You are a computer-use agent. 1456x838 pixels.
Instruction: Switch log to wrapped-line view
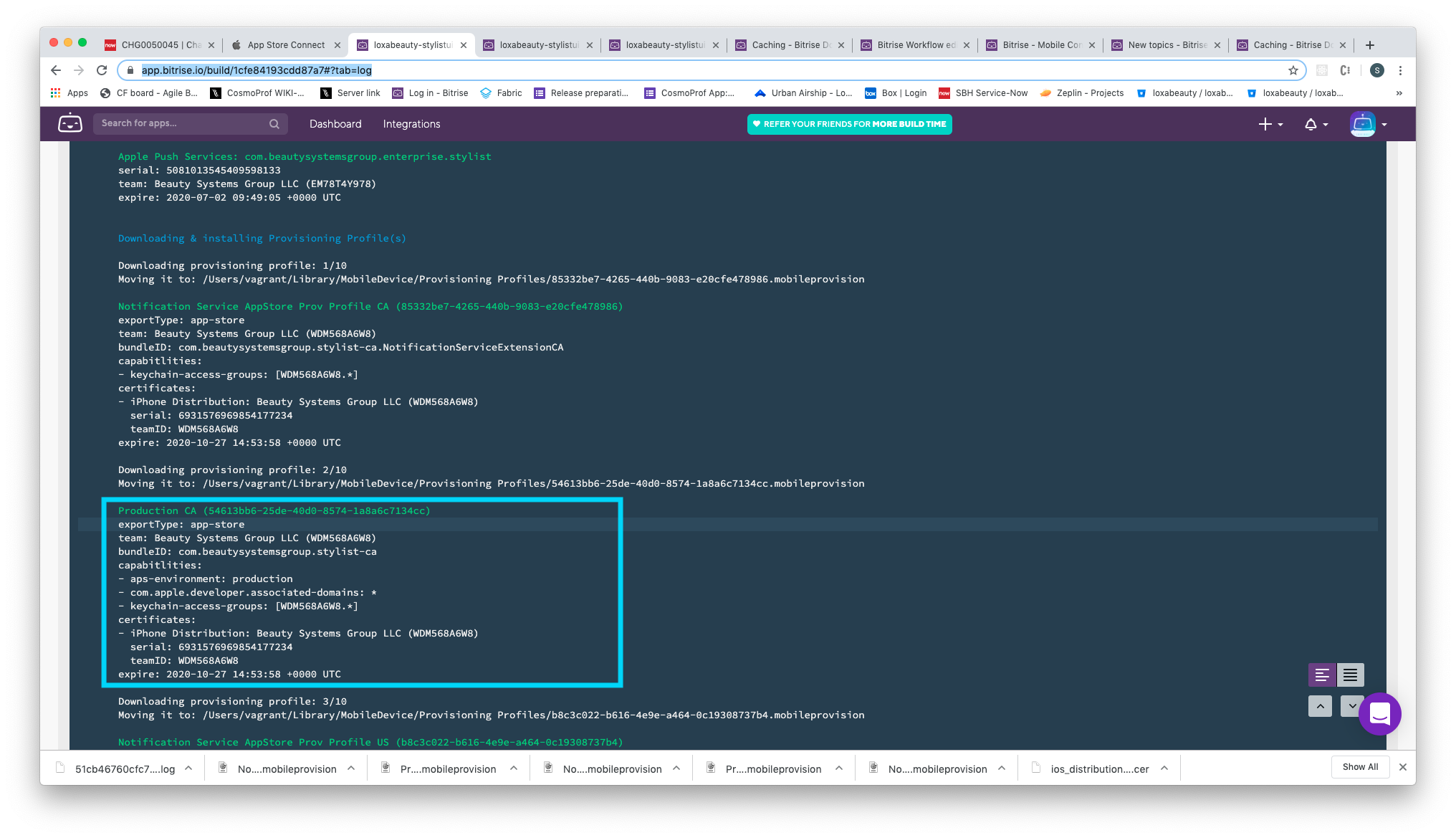tap(1322, 675)
